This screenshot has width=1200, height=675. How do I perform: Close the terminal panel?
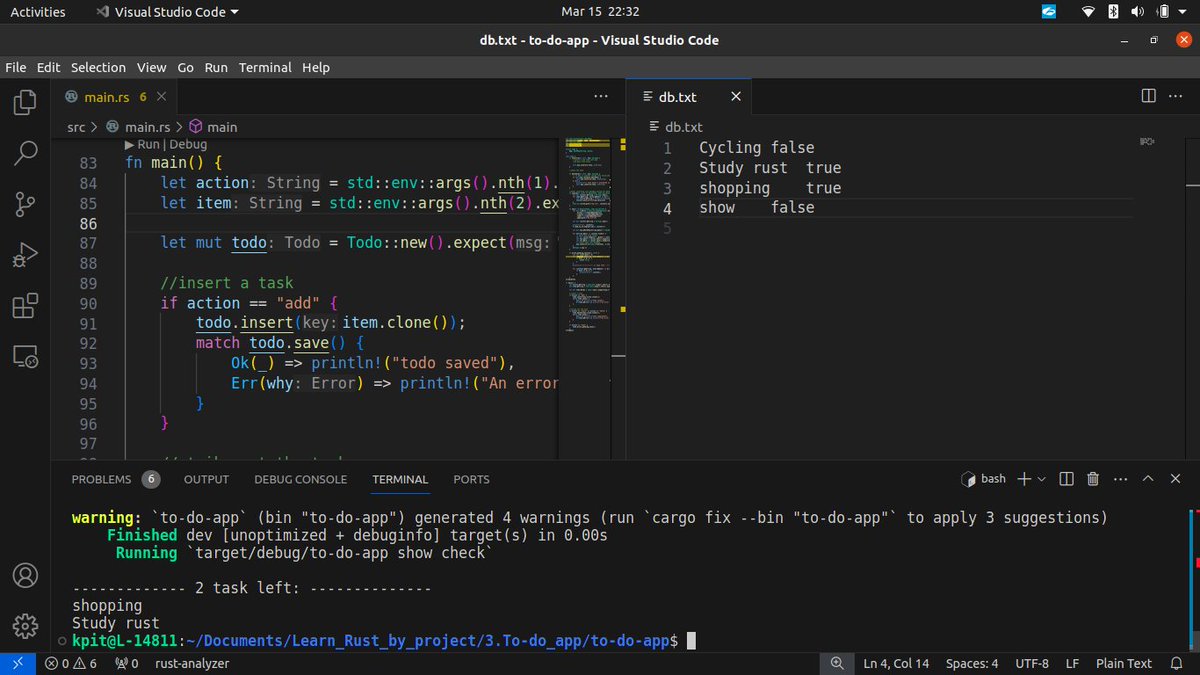point(1175,479)
